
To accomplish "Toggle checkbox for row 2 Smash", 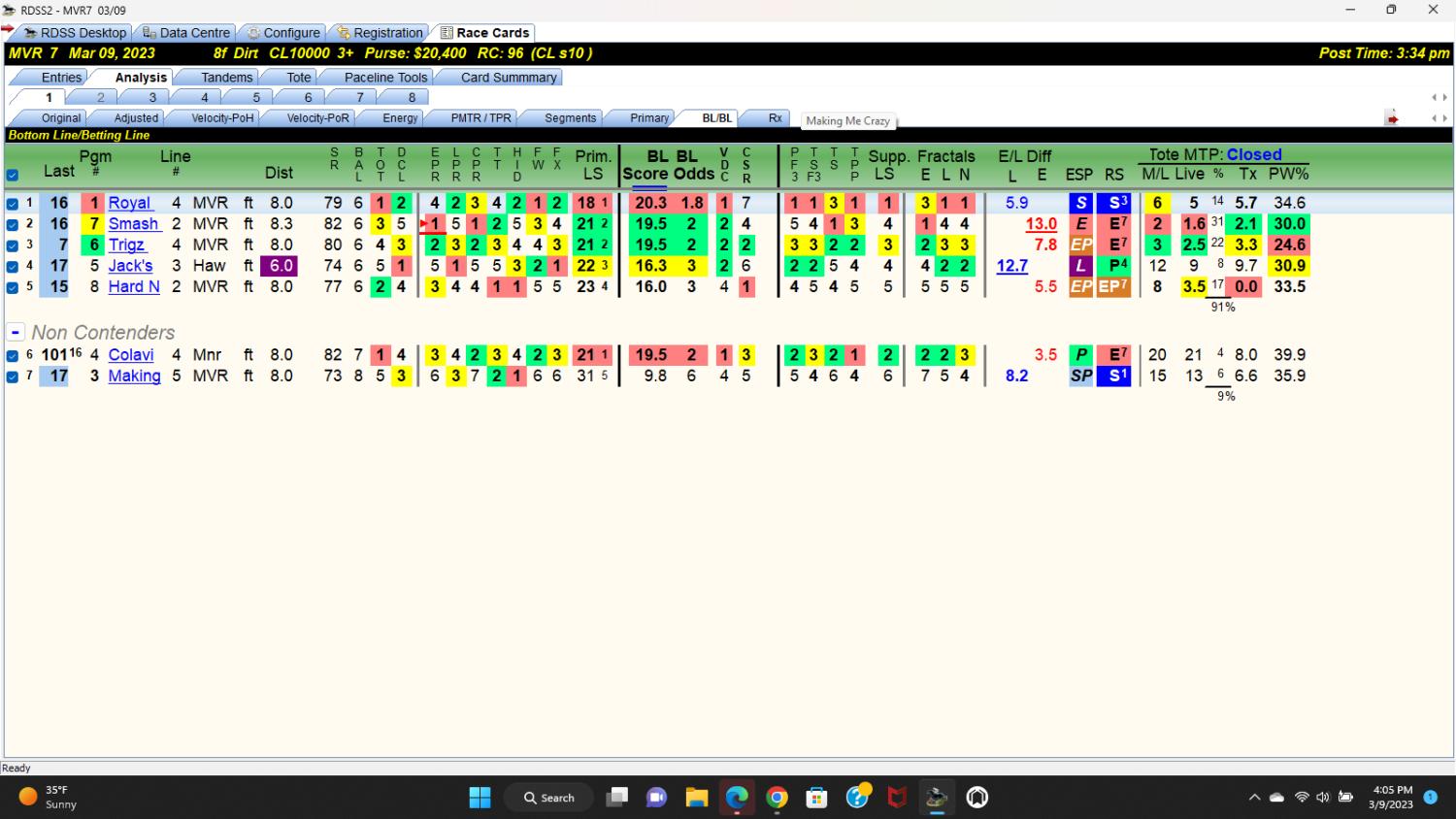I will coord(13,224).
